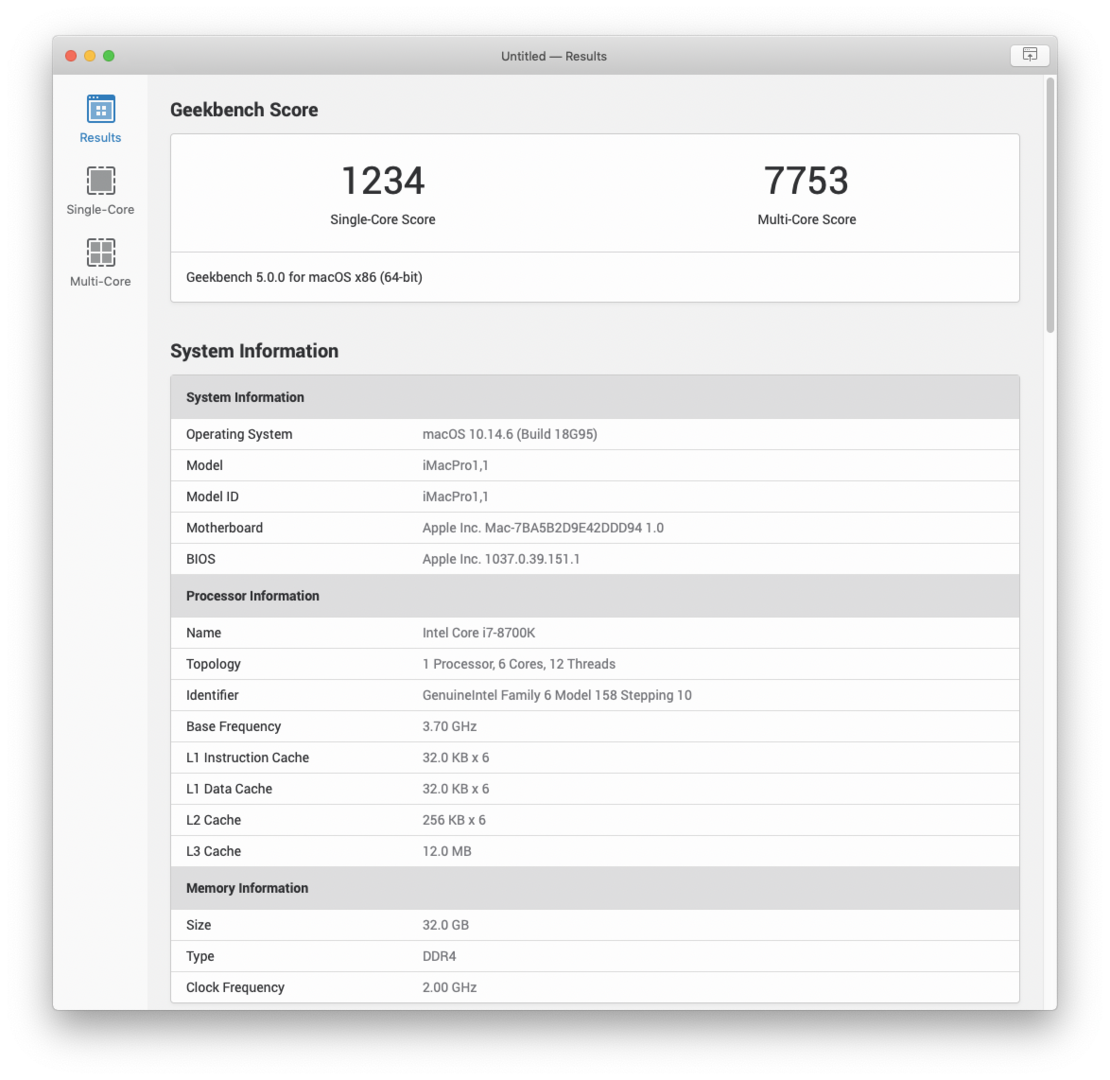Click the L2 Cache row label
This screenshot has height=1080, width=1110.
point(214,820)
